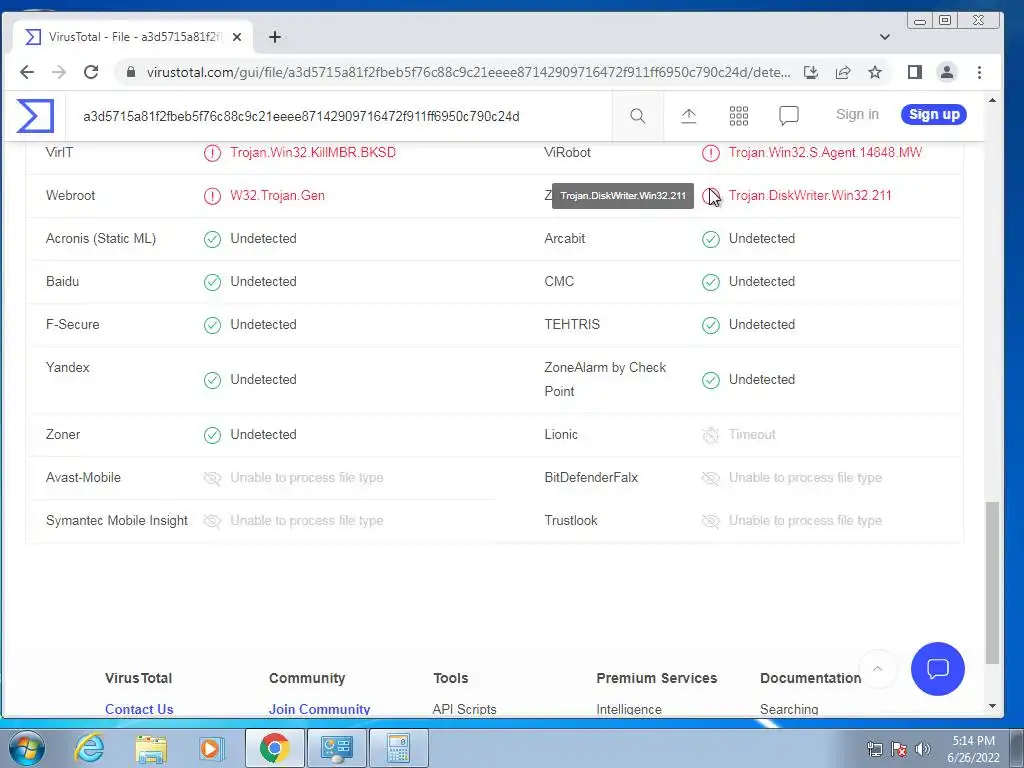Click the search magnifier icon
1024x768 pixels.
click(637, 116)
